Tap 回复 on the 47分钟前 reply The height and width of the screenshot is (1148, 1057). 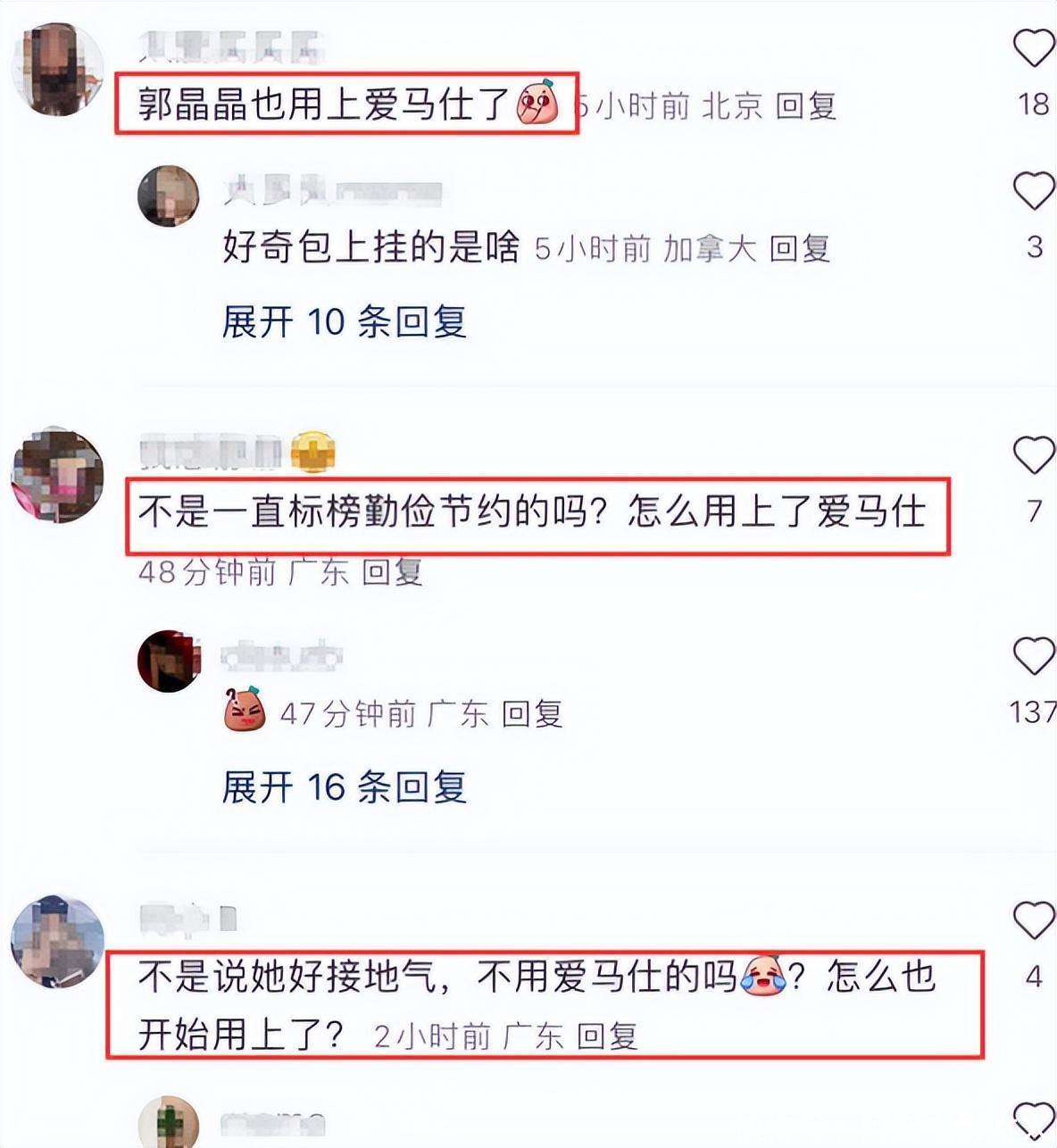[x=532, y=713]
